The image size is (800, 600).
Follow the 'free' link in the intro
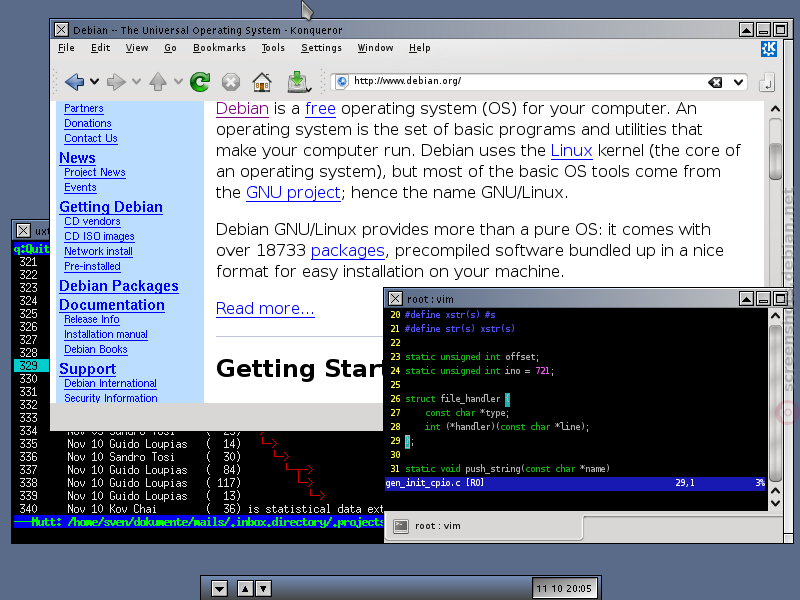(x=320, y=109)
